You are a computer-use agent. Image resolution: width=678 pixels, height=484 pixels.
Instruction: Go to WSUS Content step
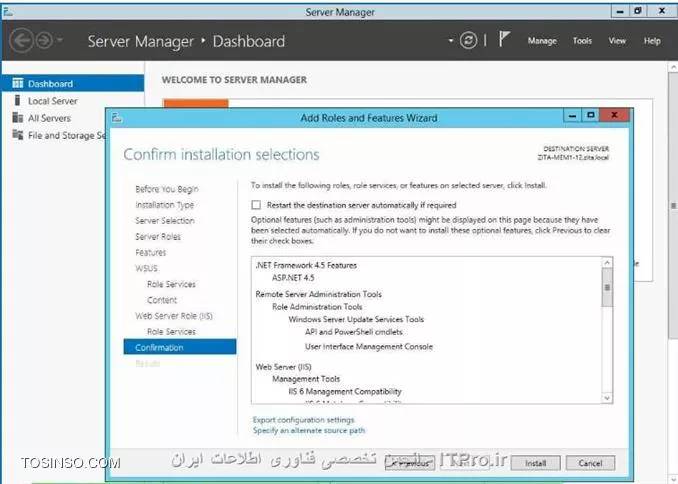pyautogui.click(x=162, y=300)
